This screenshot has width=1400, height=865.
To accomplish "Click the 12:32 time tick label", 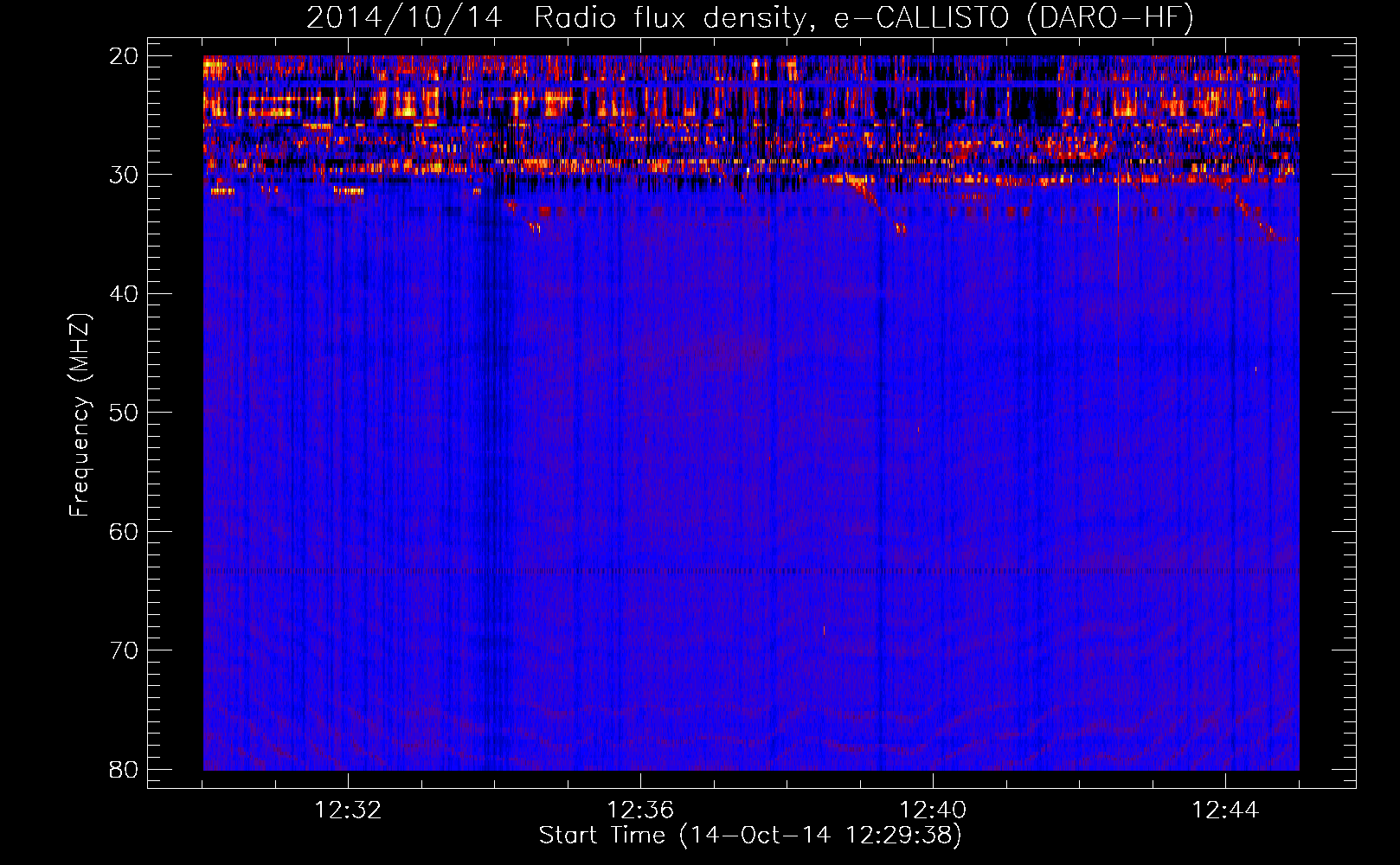I will pyautogui.click(x=348, y=811).
